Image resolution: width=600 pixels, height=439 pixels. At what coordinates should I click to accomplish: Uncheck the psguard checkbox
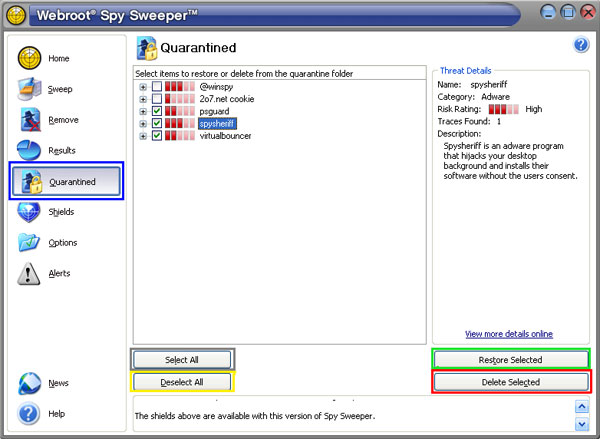click(x=157, y=111)
